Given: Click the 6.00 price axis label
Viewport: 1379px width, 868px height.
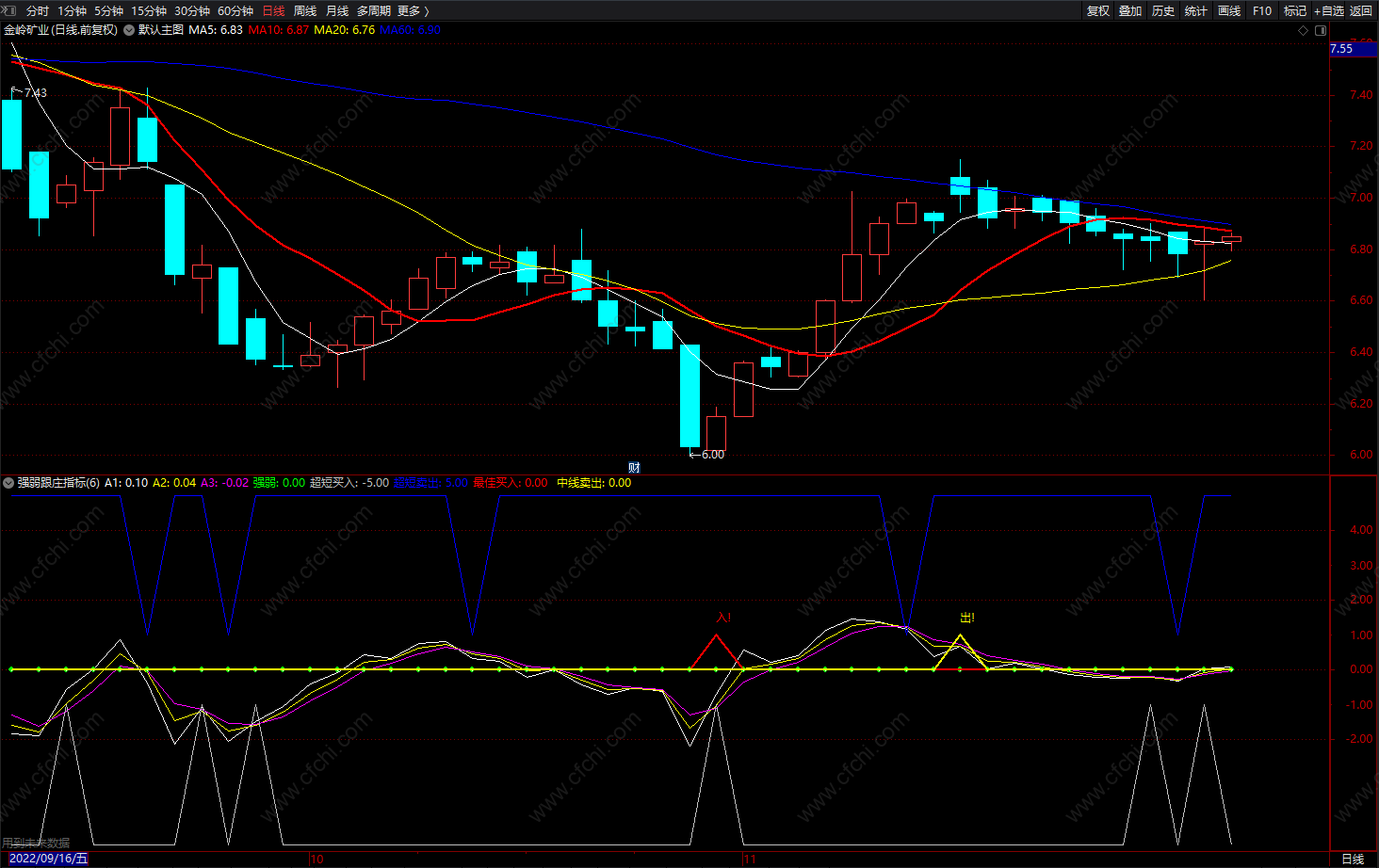Looking at the screenshot, I should tap(1361, 455).
